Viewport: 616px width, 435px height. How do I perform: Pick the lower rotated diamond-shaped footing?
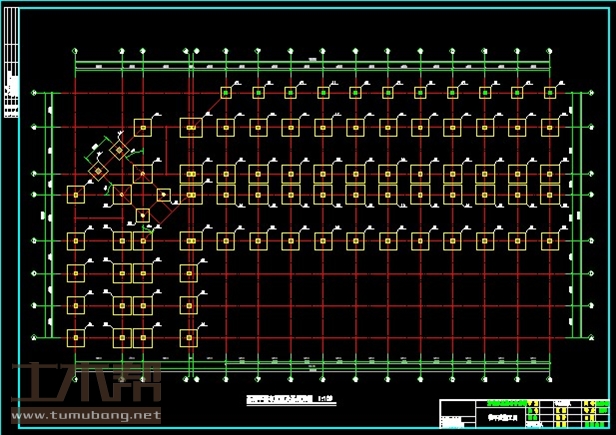[x=98, y=172]
